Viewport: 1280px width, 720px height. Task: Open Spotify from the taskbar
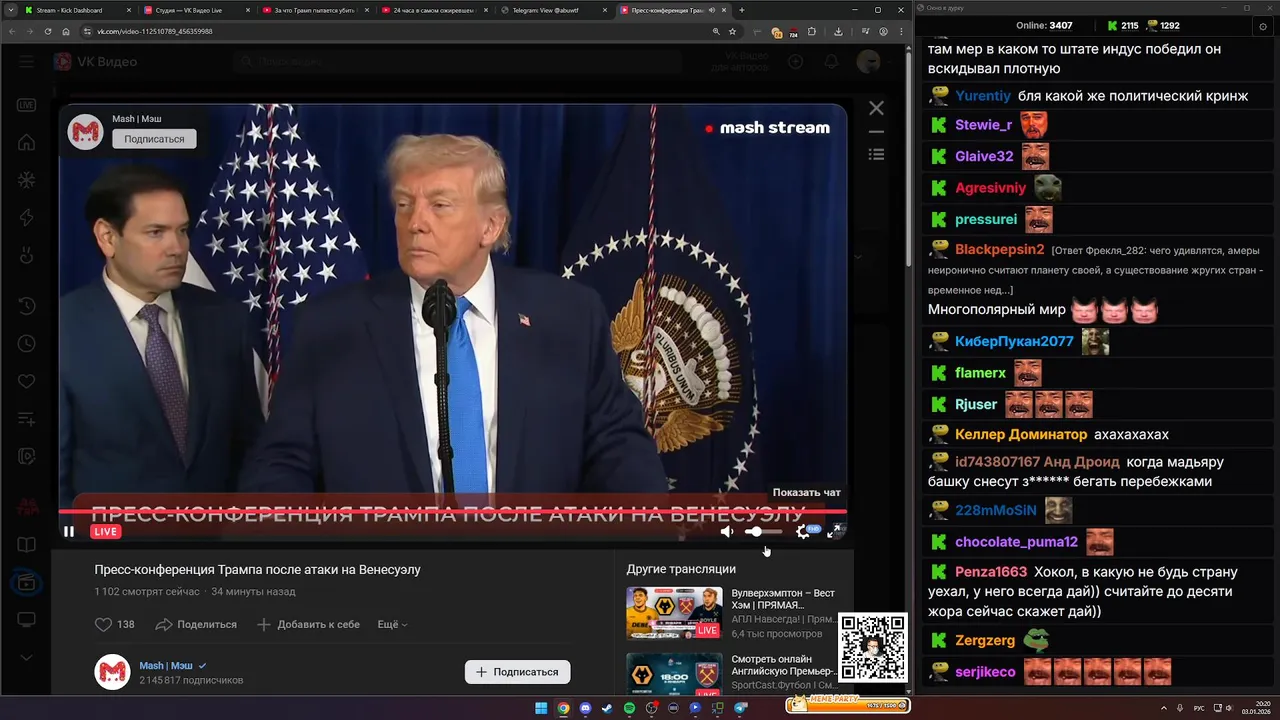tap(629, 708)
